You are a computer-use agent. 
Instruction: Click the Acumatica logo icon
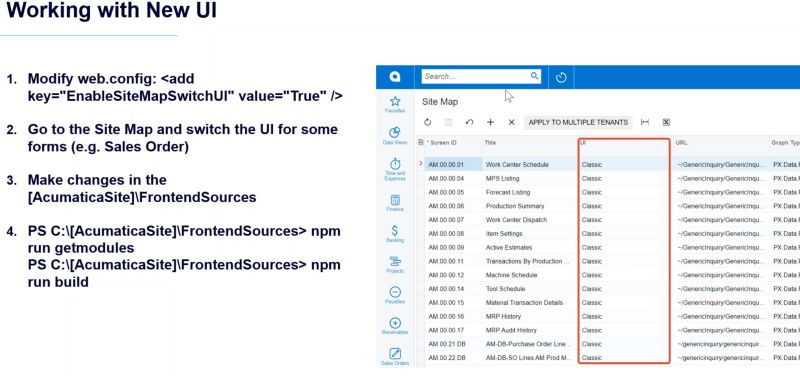[x=394, y=77]
